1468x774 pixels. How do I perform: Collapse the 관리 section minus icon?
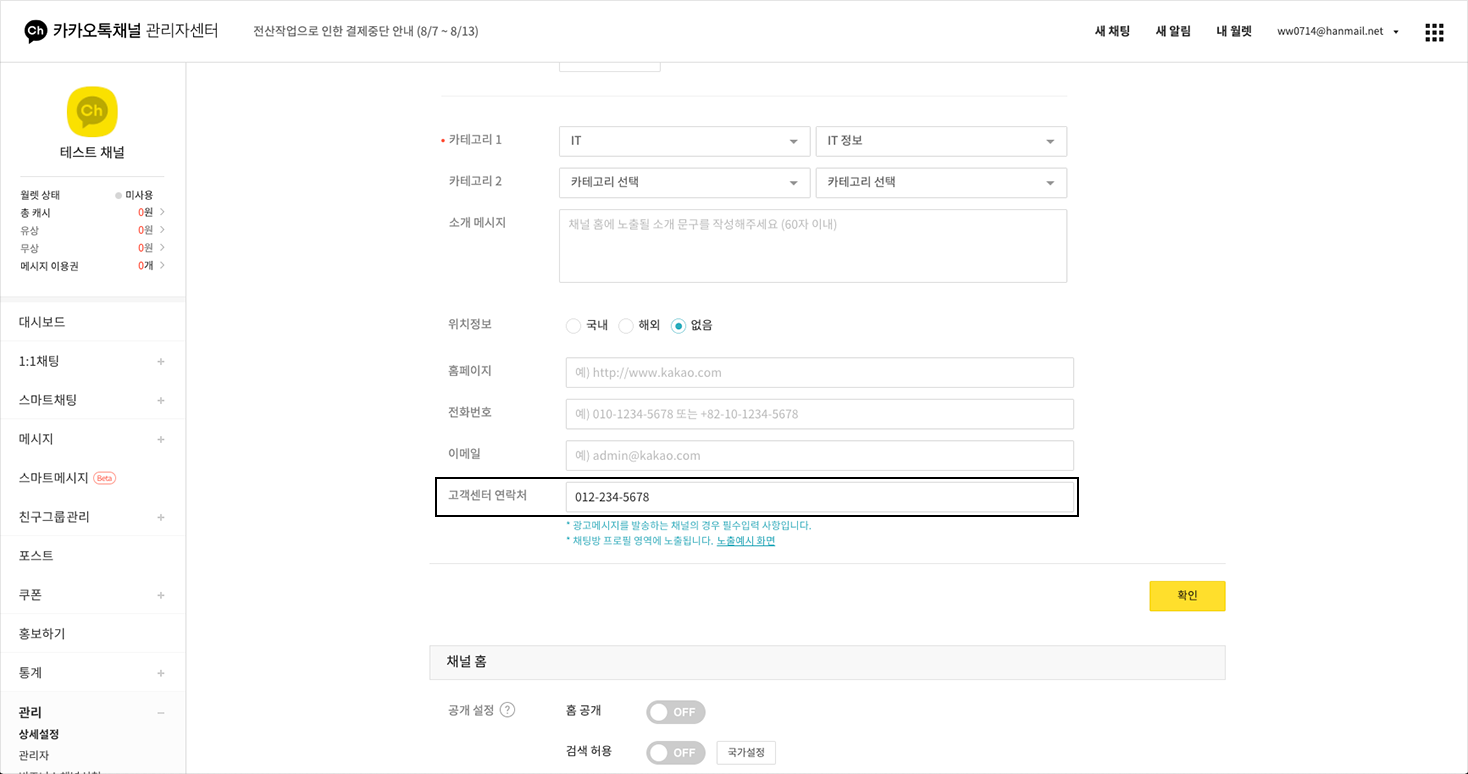tap(161, 713)
